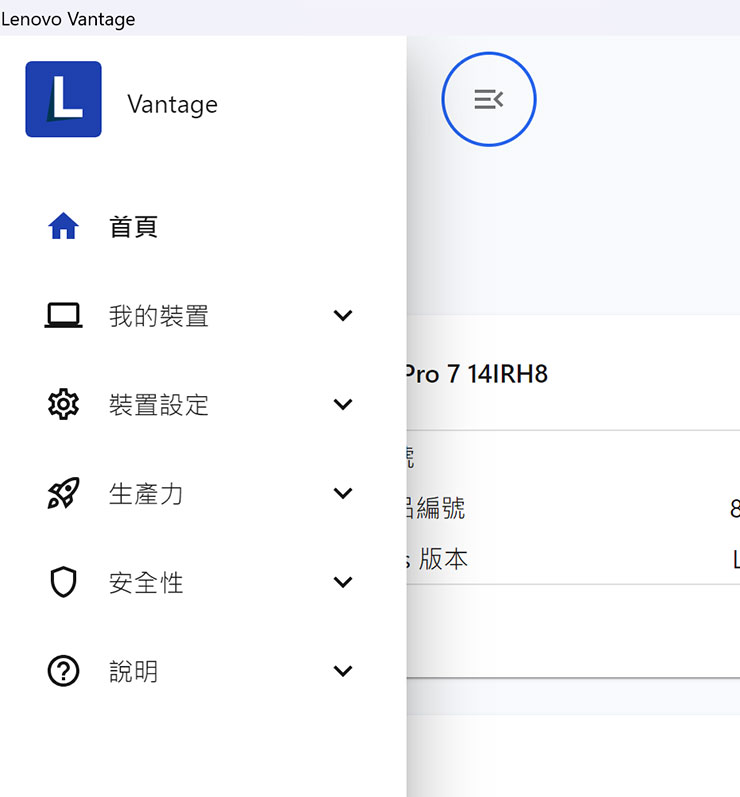The width and height of the screenshot is (740, 797).
Task: Expand the 裝置設定 chevron
Action: point(343,405)
